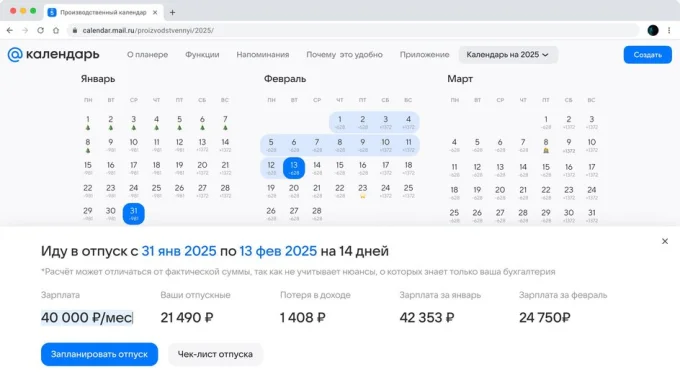Viewport: 680px width, 382px height.
Task: Click Ваши отпускные amount 21 490 ₽
Action: pyautogui.click(x=187, y=318)
